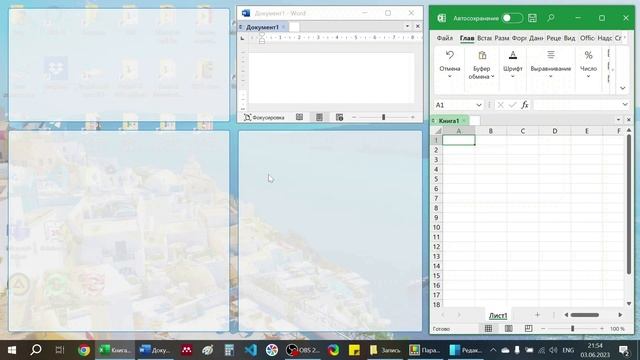This screenshot has width=640, height=360.
Task: Select the Лист1 sheet tab
Action: pyautogui.click(x=498, y=316)
